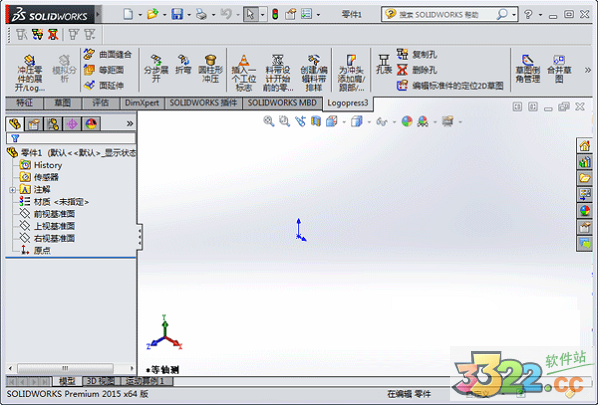Open the DisplayManager tab icon
This screenshot has width=600, height=406.
(91, 124)
